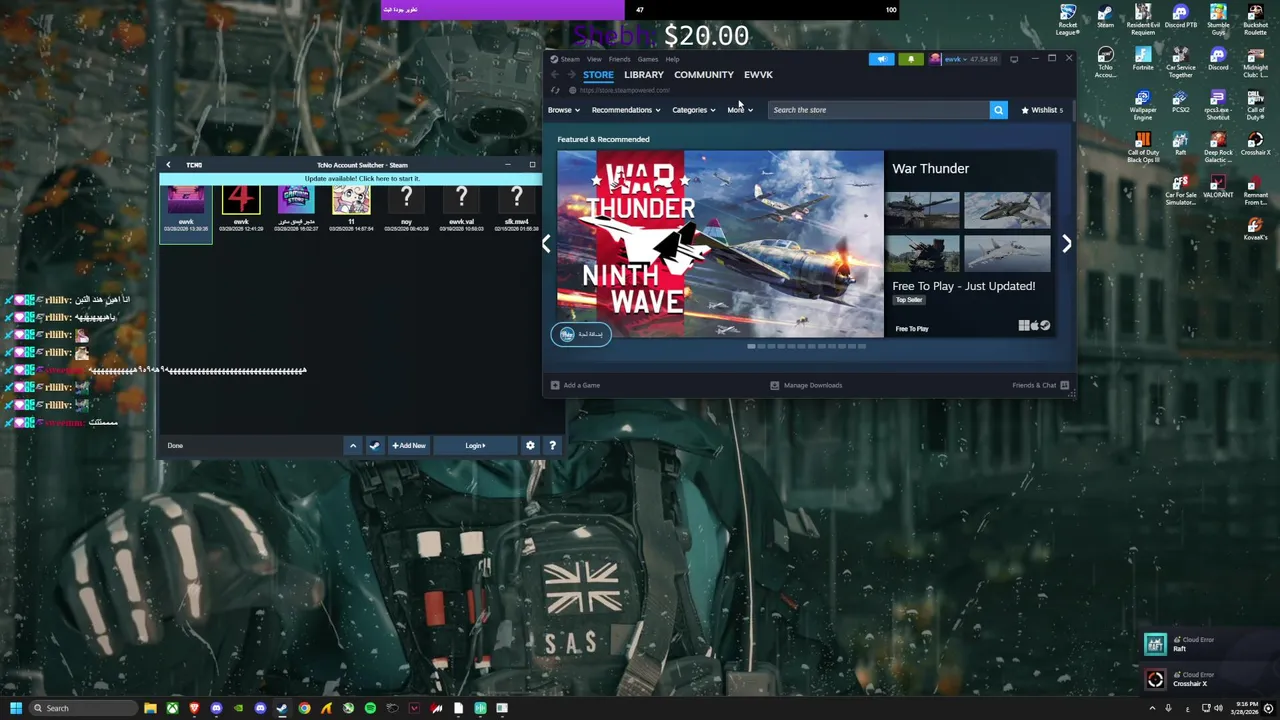The height and width of the screenshot is (720, 1280).
Task: Open Manage Downloads in Steam
Action: coord(806,385)
